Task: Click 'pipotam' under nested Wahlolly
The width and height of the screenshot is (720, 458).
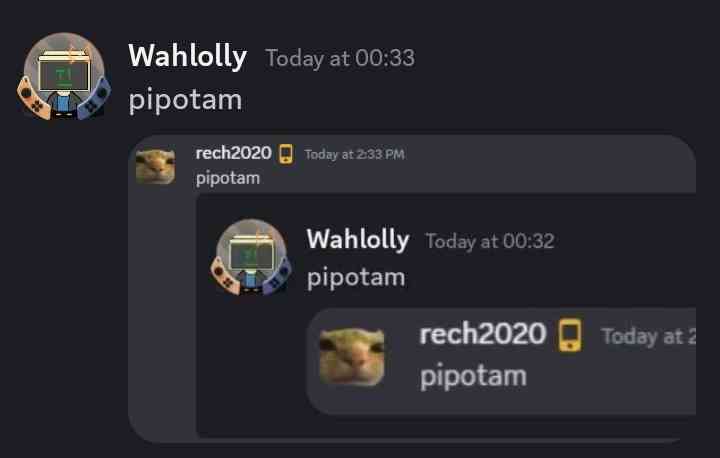Action: (x=356, y=278)
